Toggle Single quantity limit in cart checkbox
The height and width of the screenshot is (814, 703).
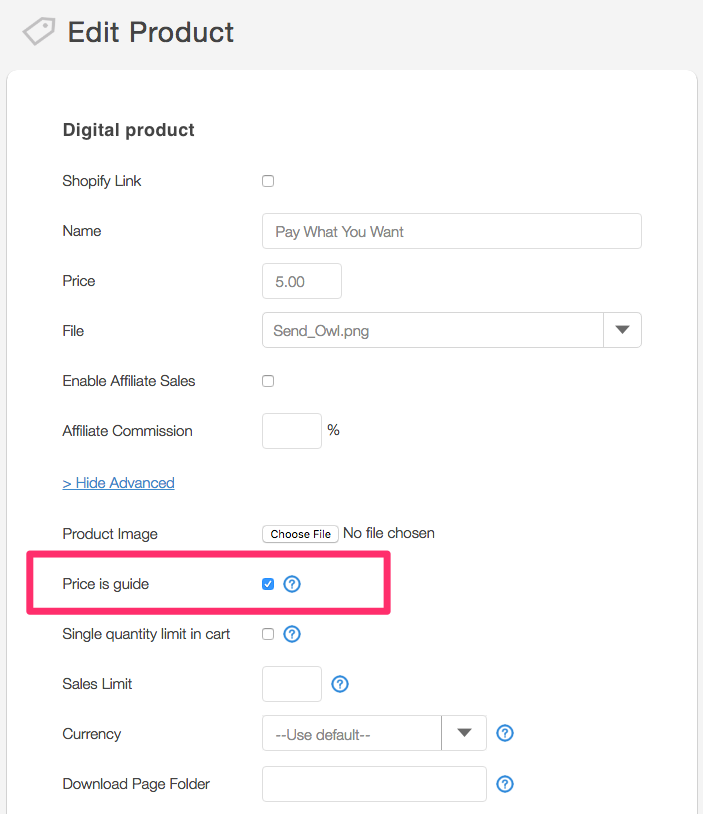coord(268,634)
